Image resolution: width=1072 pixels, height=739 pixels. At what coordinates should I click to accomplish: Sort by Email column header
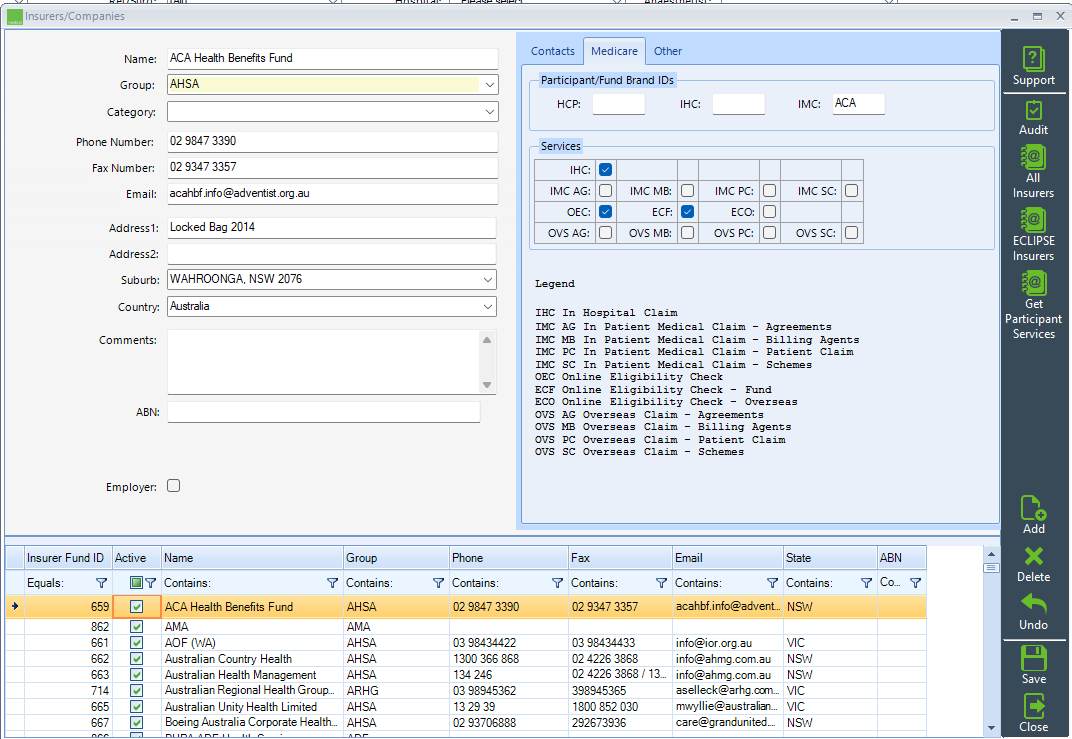point(727,558)
